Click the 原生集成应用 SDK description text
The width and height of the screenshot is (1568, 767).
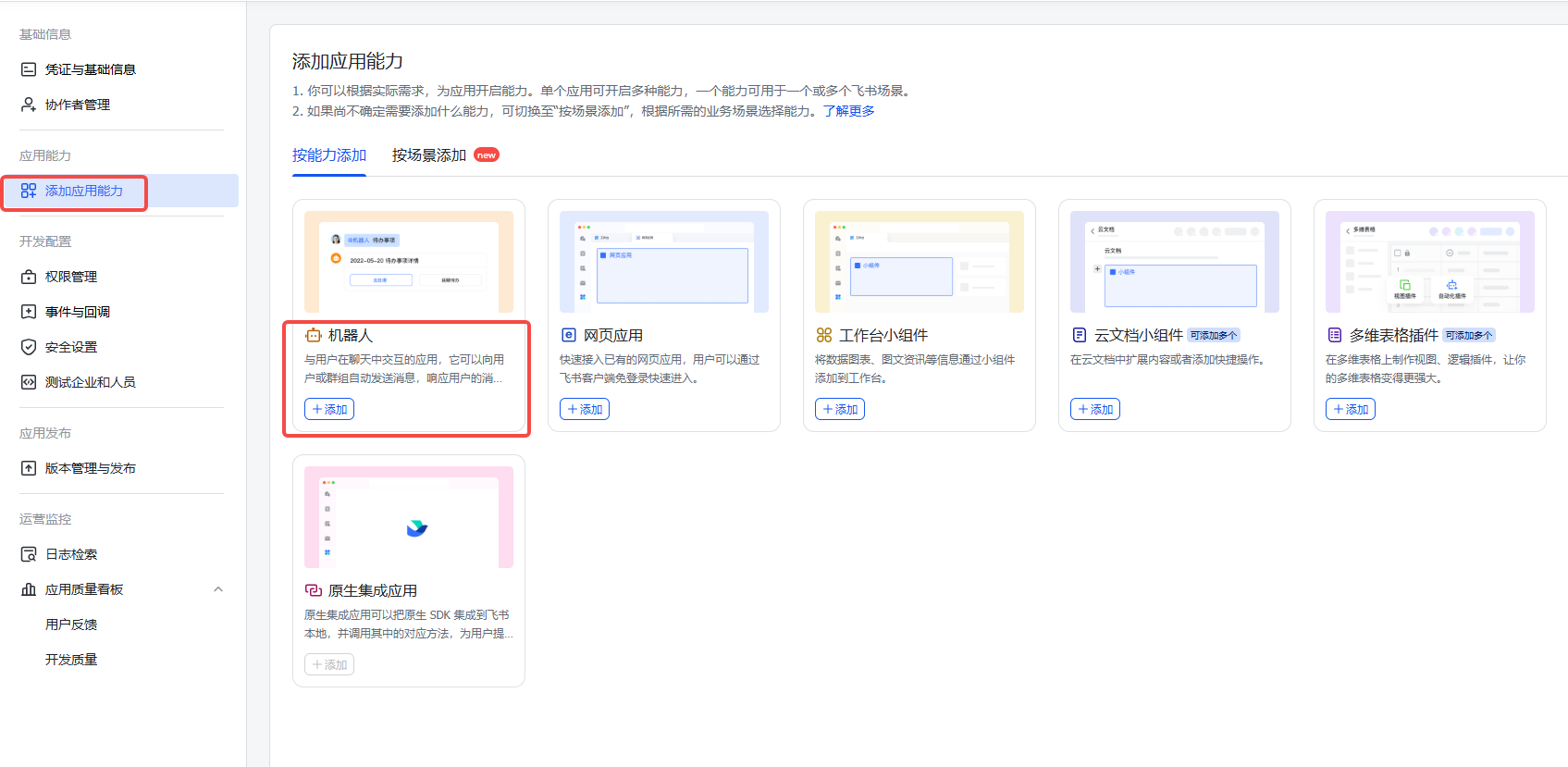[x=408, y=624]
